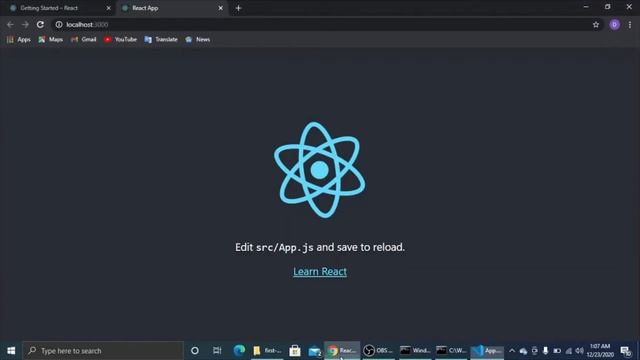Click the spinning React logo
The height and width of the screenshot is (360, 640).
[x=320, y=170]
